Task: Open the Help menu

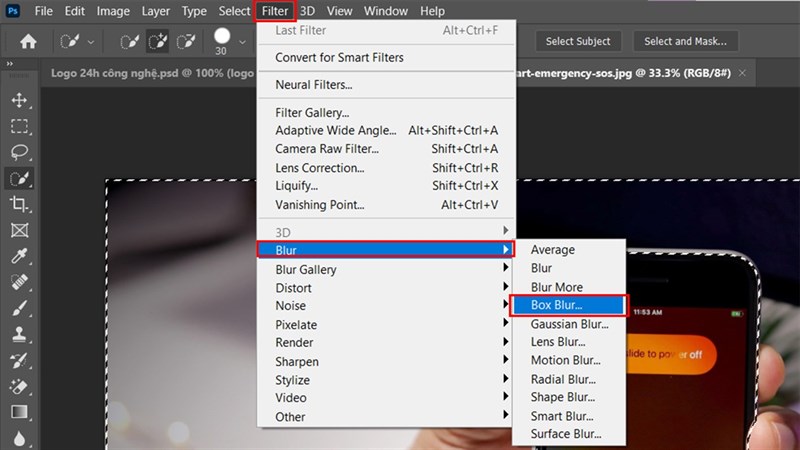Action: pyautogui.click(x=432, y=11)
